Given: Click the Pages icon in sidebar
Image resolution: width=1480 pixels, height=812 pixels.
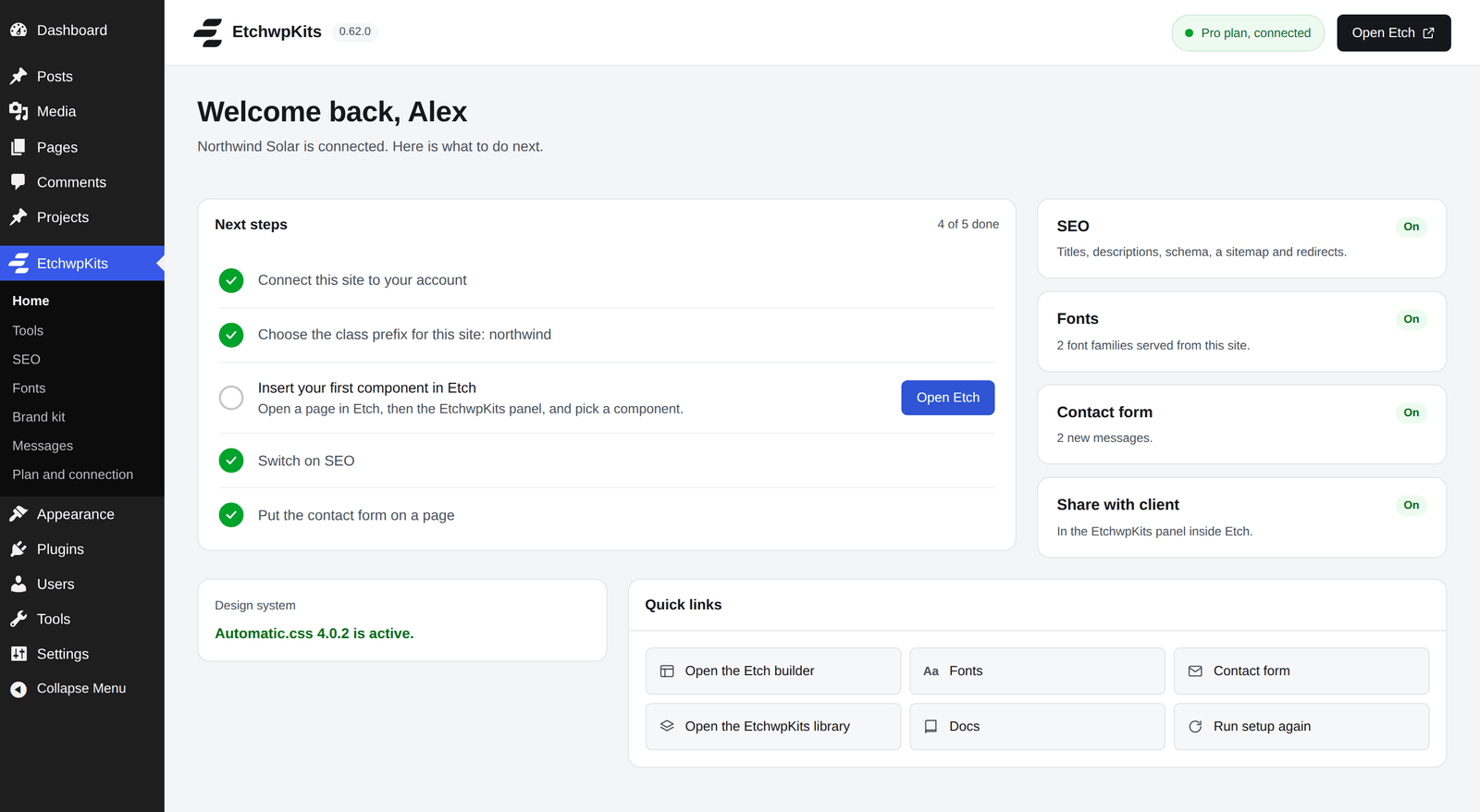Looking at the screenshot, I should coord(18,147).
